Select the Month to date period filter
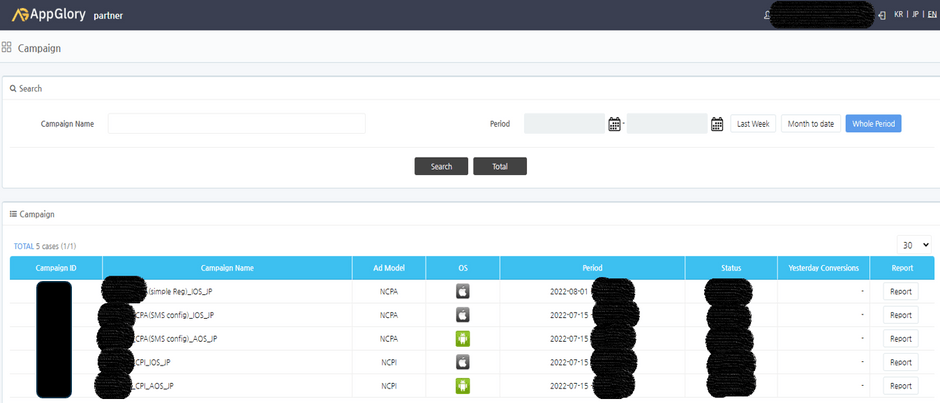Screen dimensions: 940x403 pos(810,124)
